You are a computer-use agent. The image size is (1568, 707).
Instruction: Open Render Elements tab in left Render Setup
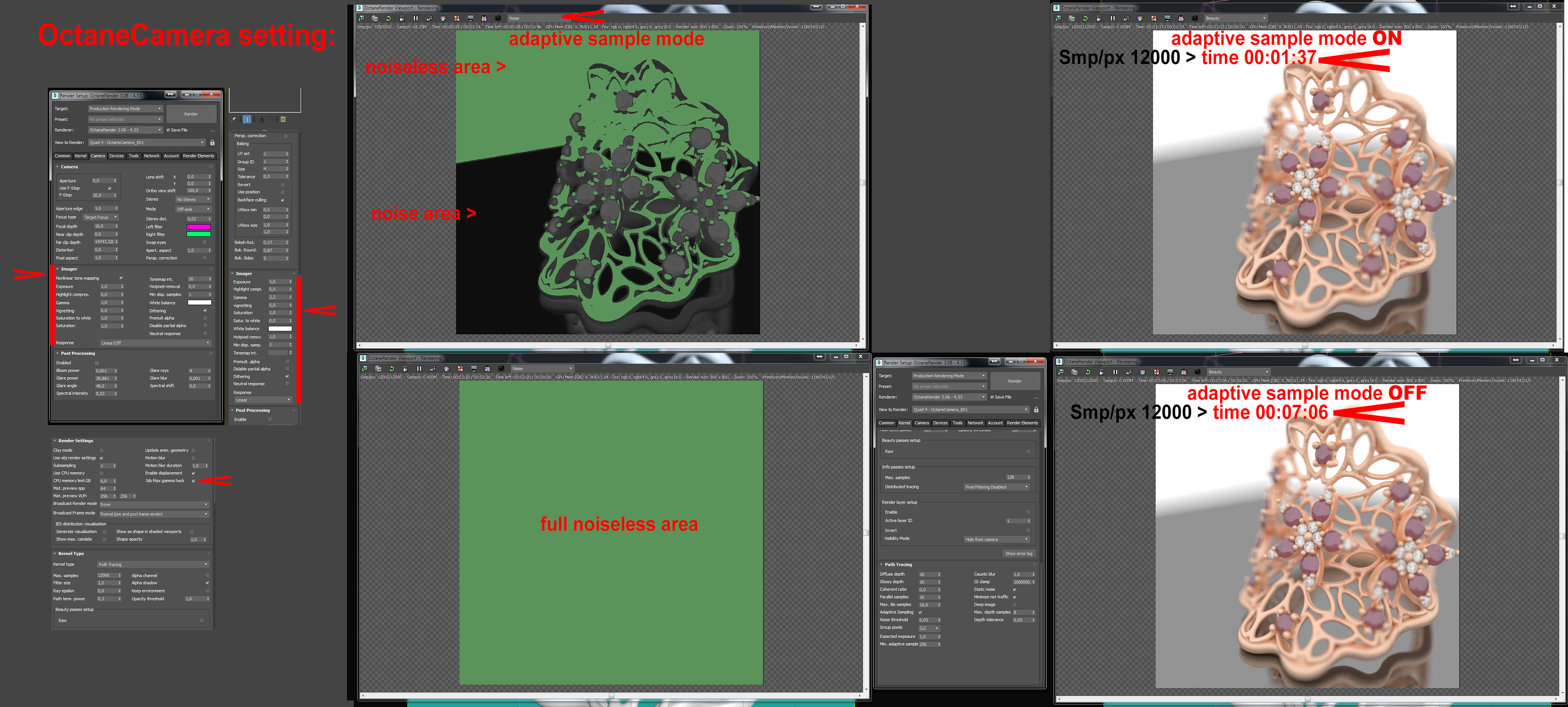click(x=198, y=156)
